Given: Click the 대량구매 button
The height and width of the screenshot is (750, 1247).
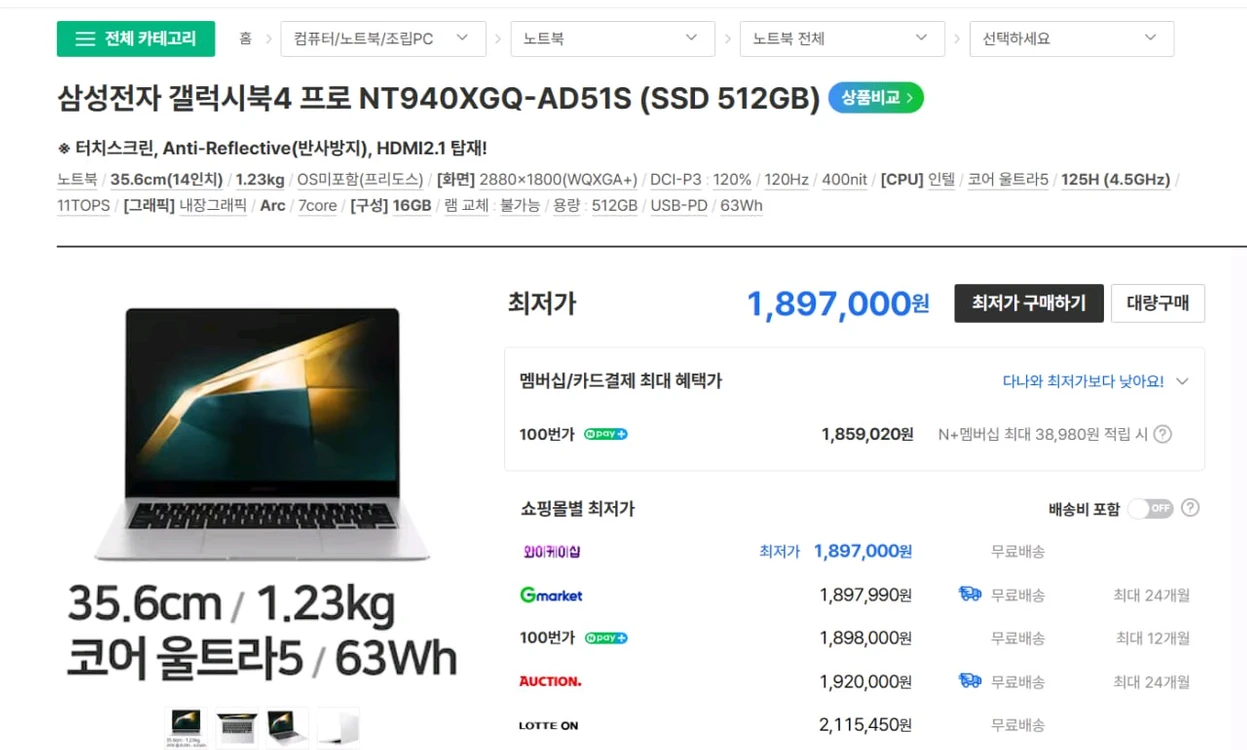Looking at the screenshot, I should [x=1158, y=303].
